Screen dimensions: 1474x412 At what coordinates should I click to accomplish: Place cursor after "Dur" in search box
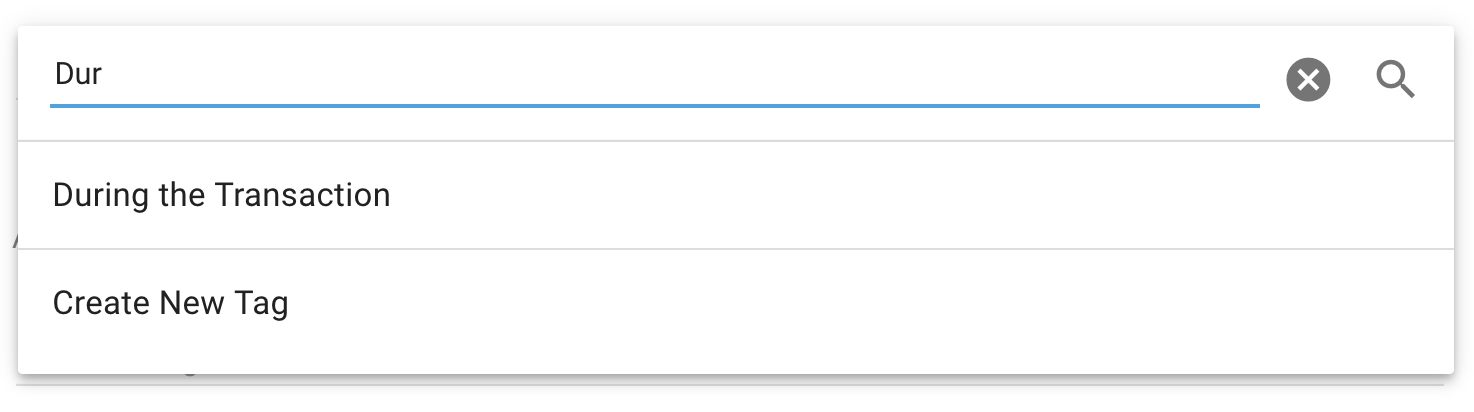tap(106, 75)
